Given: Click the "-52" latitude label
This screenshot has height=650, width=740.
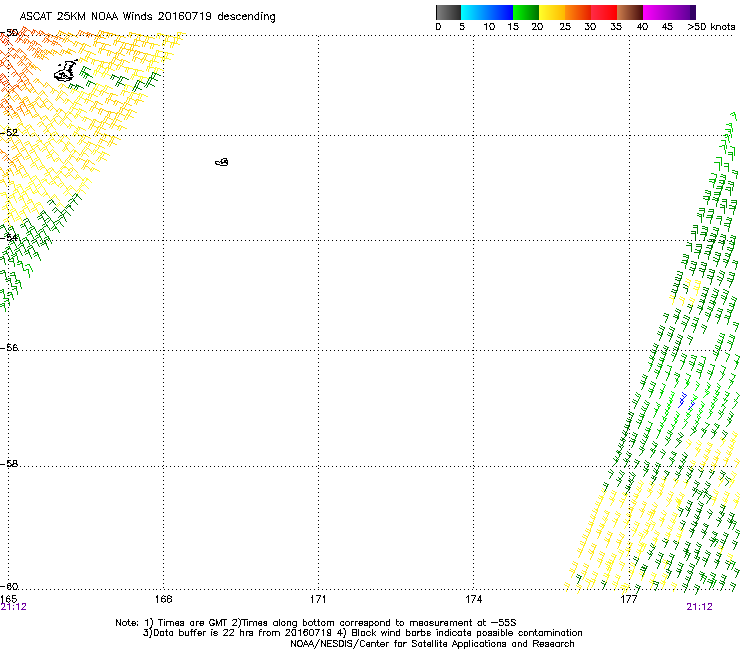Looking at the screenshot, I should point(9,133).
